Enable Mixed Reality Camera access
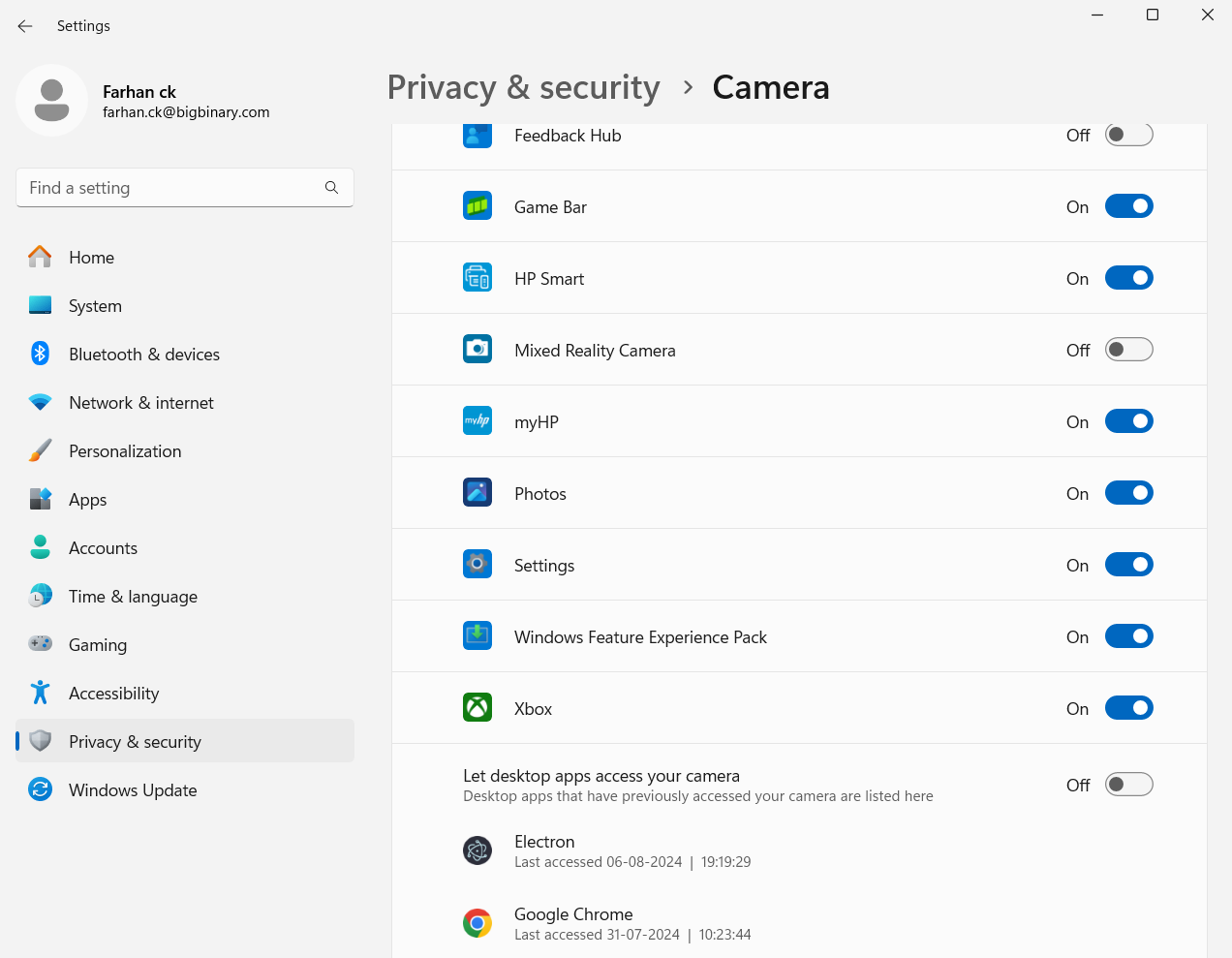This screenshot has width=1232, height=958. pos(1128,349)
